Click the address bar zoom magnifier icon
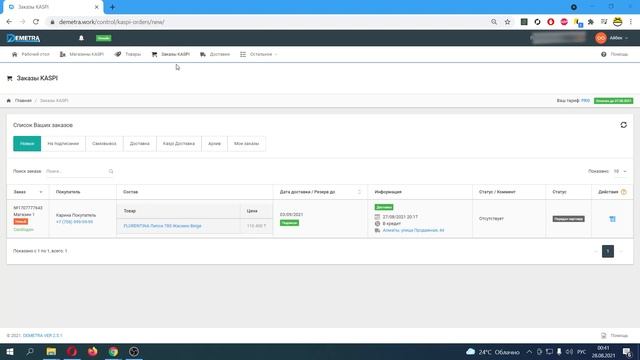 coord(494,22)
